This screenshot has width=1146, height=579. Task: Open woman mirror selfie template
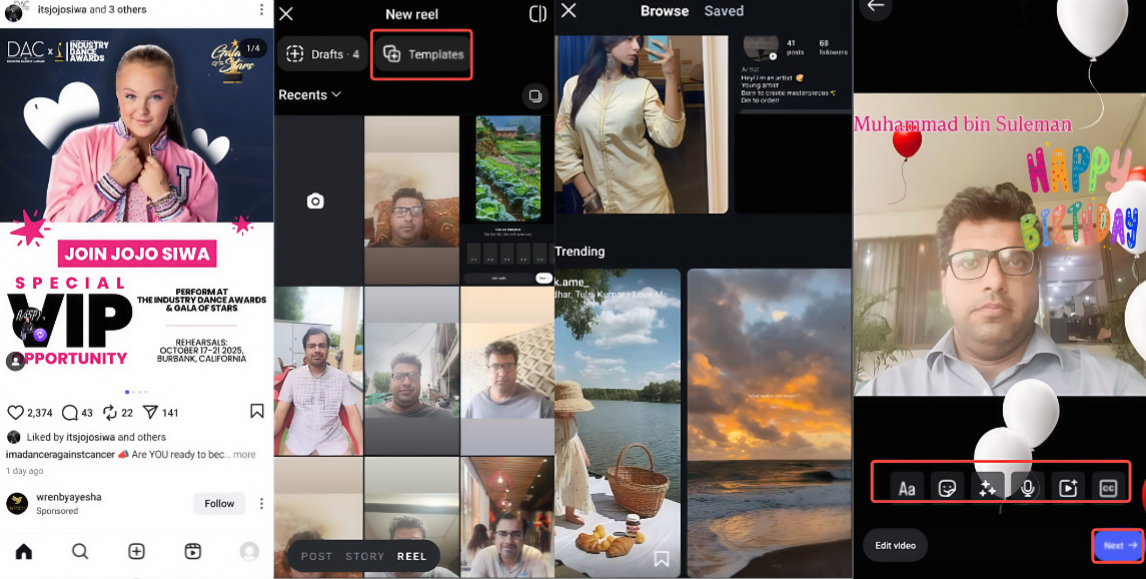point(642,124)
